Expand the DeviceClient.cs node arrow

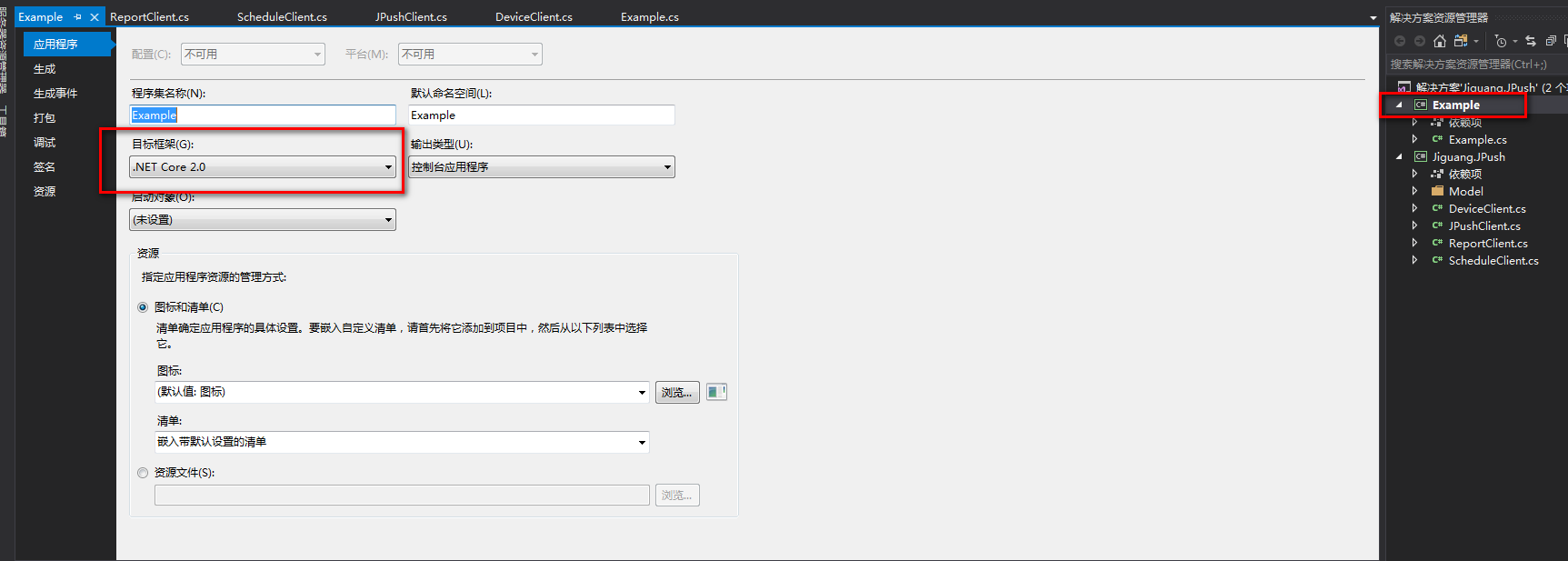pyautogui.click(x=1414, y=208)
